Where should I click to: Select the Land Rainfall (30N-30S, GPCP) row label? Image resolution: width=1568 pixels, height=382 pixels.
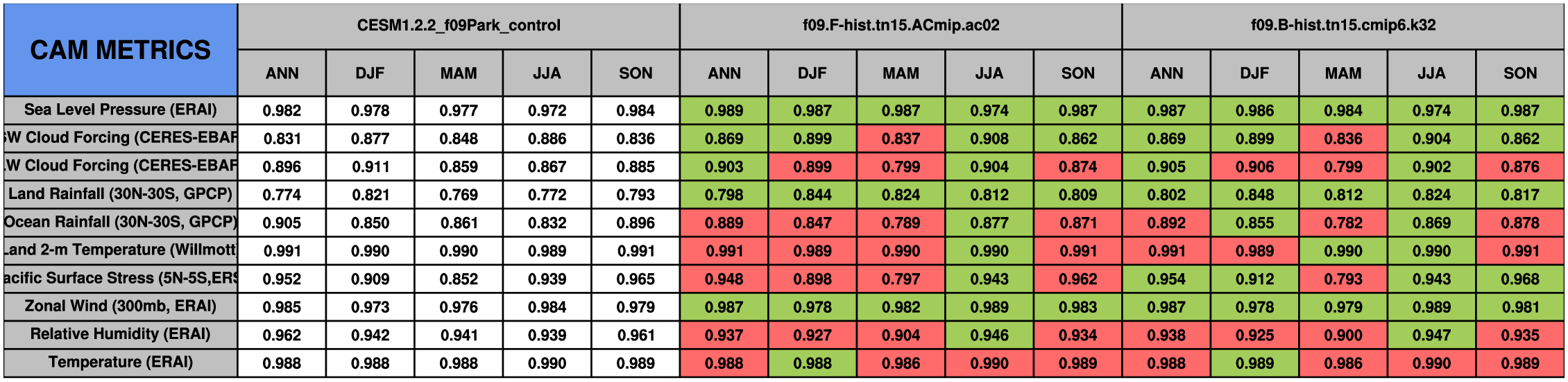(120, 194)
